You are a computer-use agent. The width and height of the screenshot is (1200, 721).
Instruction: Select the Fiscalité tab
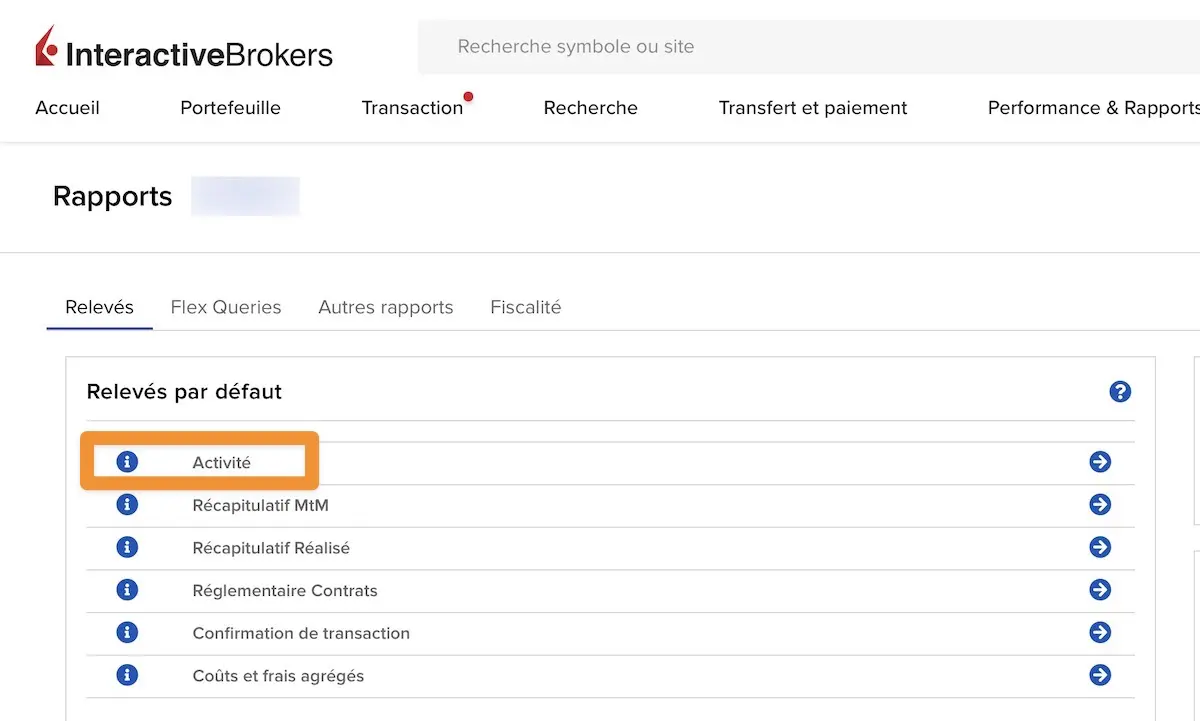coord(526,307)
